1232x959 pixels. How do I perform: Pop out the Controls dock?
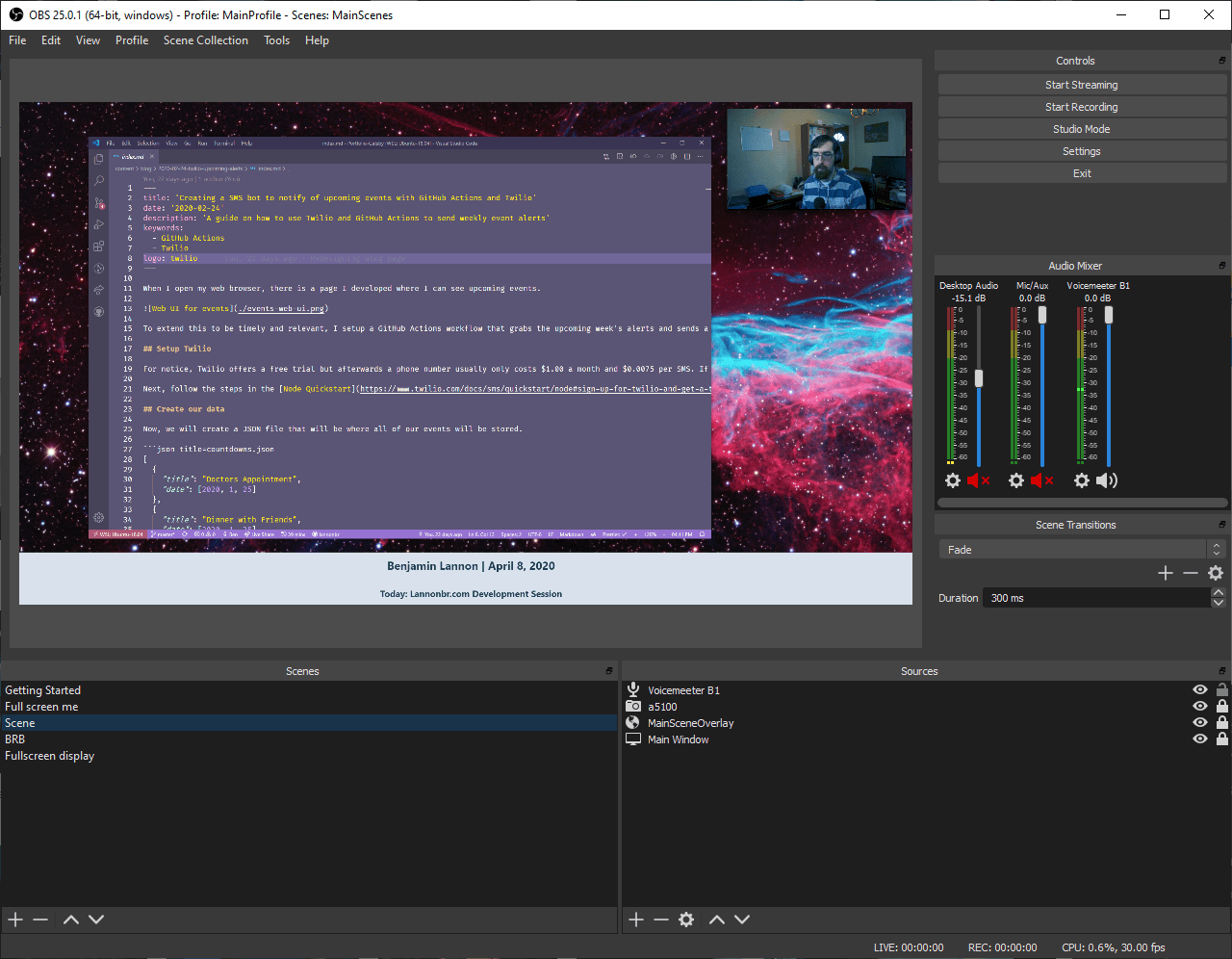(1222, 61)
